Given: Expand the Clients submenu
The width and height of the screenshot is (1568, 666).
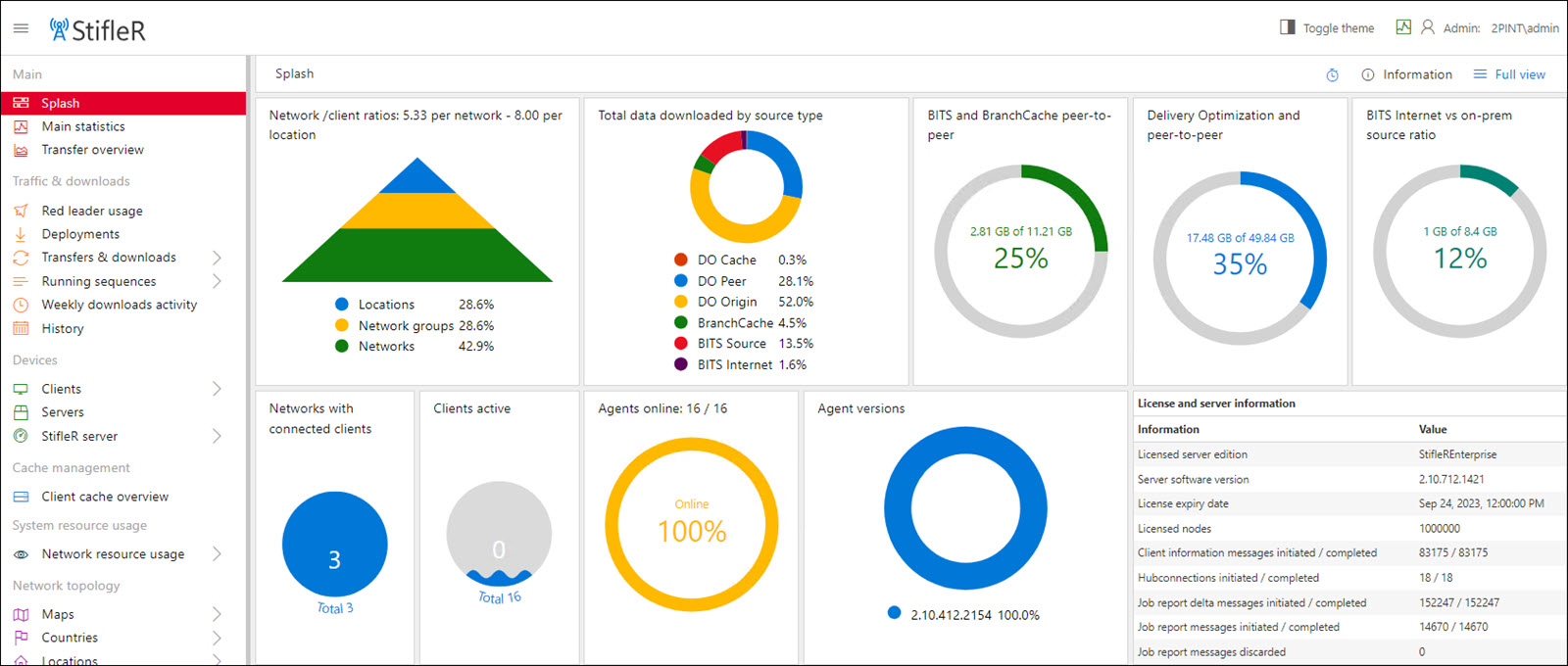Looking at the screenshot, I should pyautogui.click(x=217, y=389).
